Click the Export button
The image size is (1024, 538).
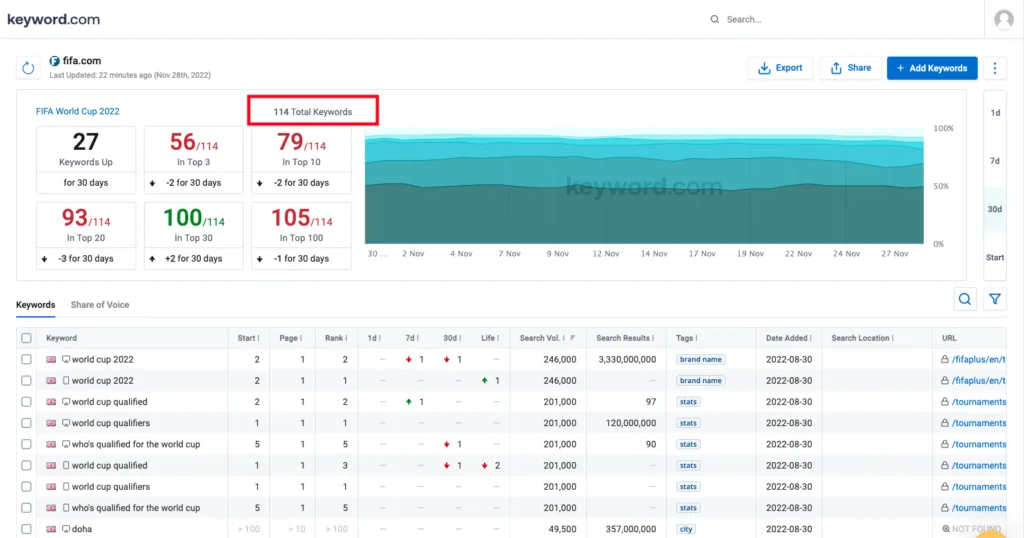780,68
